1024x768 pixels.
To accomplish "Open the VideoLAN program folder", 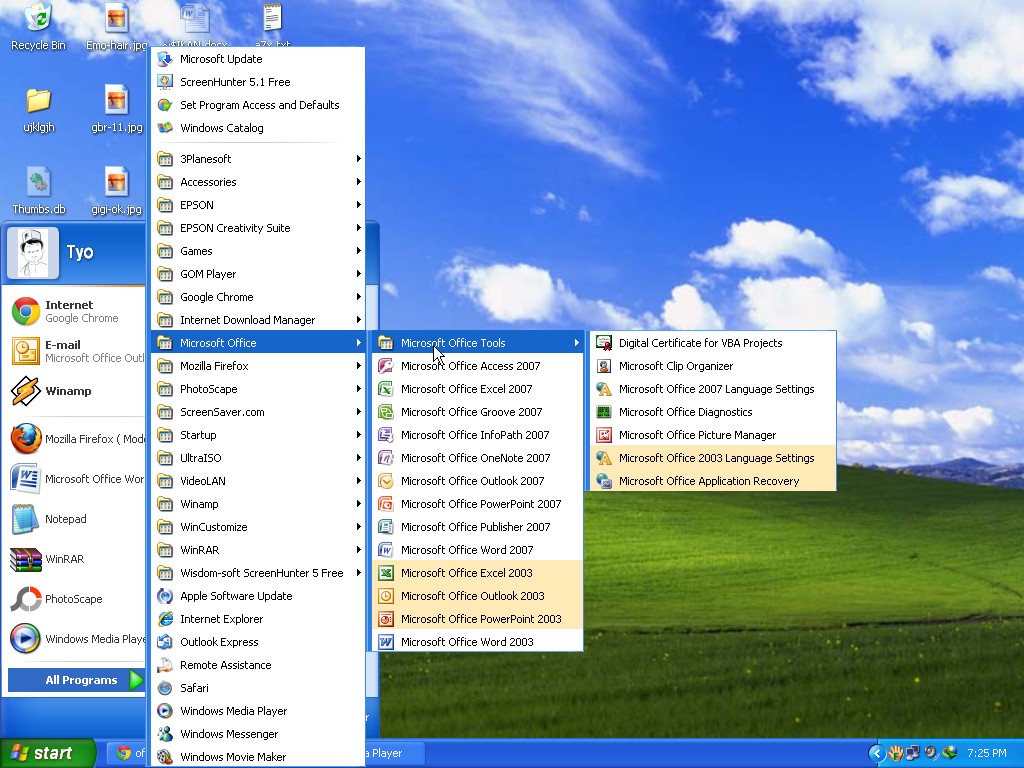I will pyautogui.click(x=258, y=481).
